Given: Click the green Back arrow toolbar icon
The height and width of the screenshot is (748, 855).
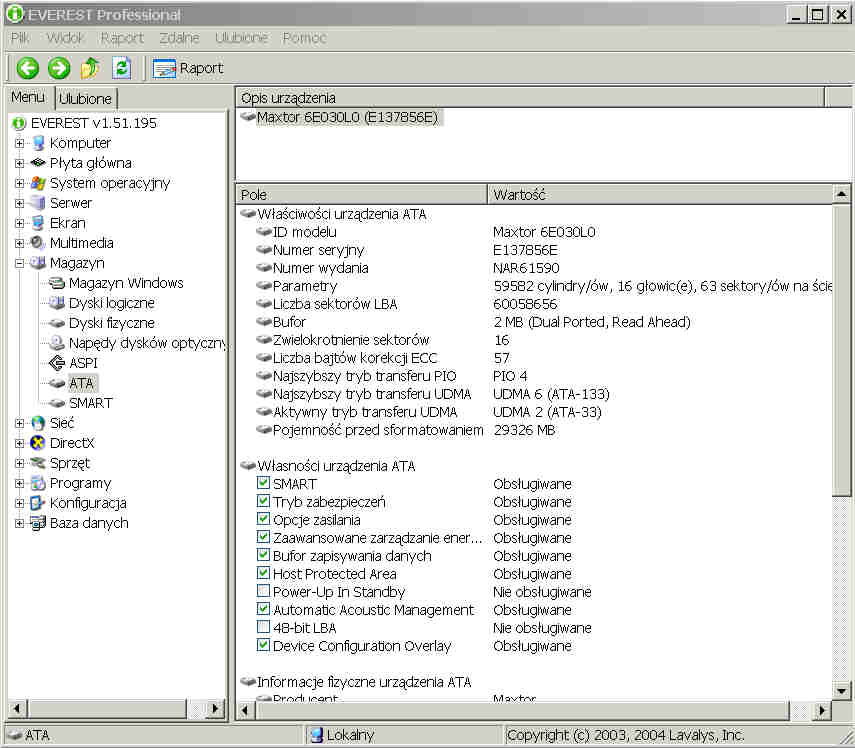Looking at the screenshot, I should [x=28, y=68].
